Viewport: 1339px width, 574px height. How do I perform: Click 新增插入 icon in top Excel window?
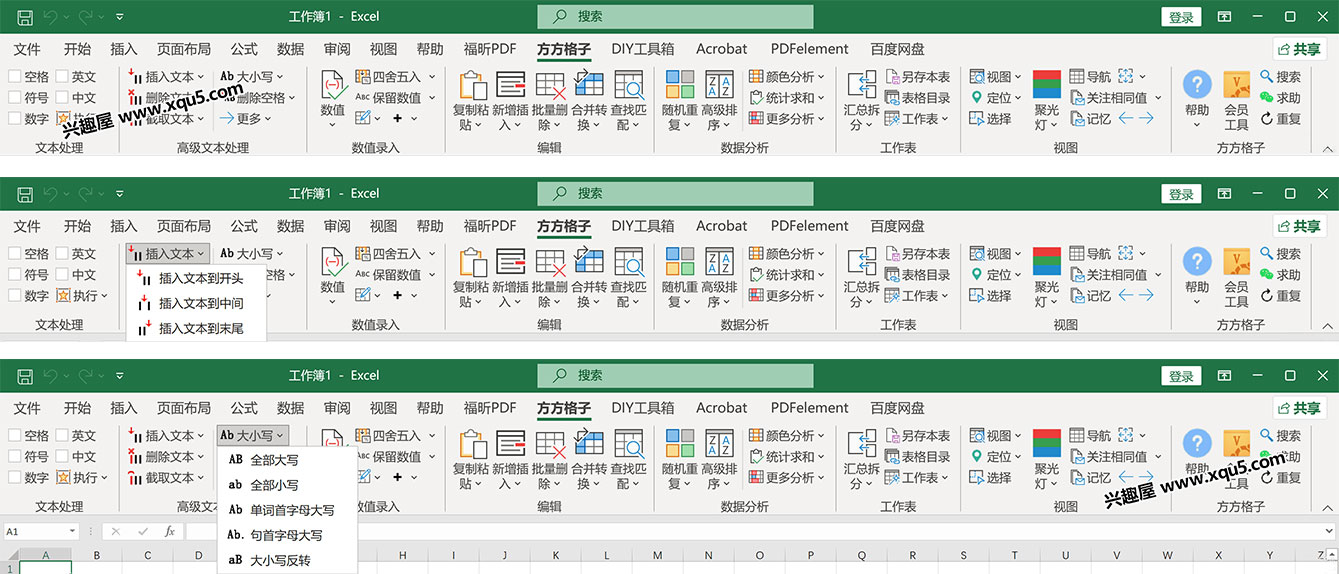click(x=511, y=85)
